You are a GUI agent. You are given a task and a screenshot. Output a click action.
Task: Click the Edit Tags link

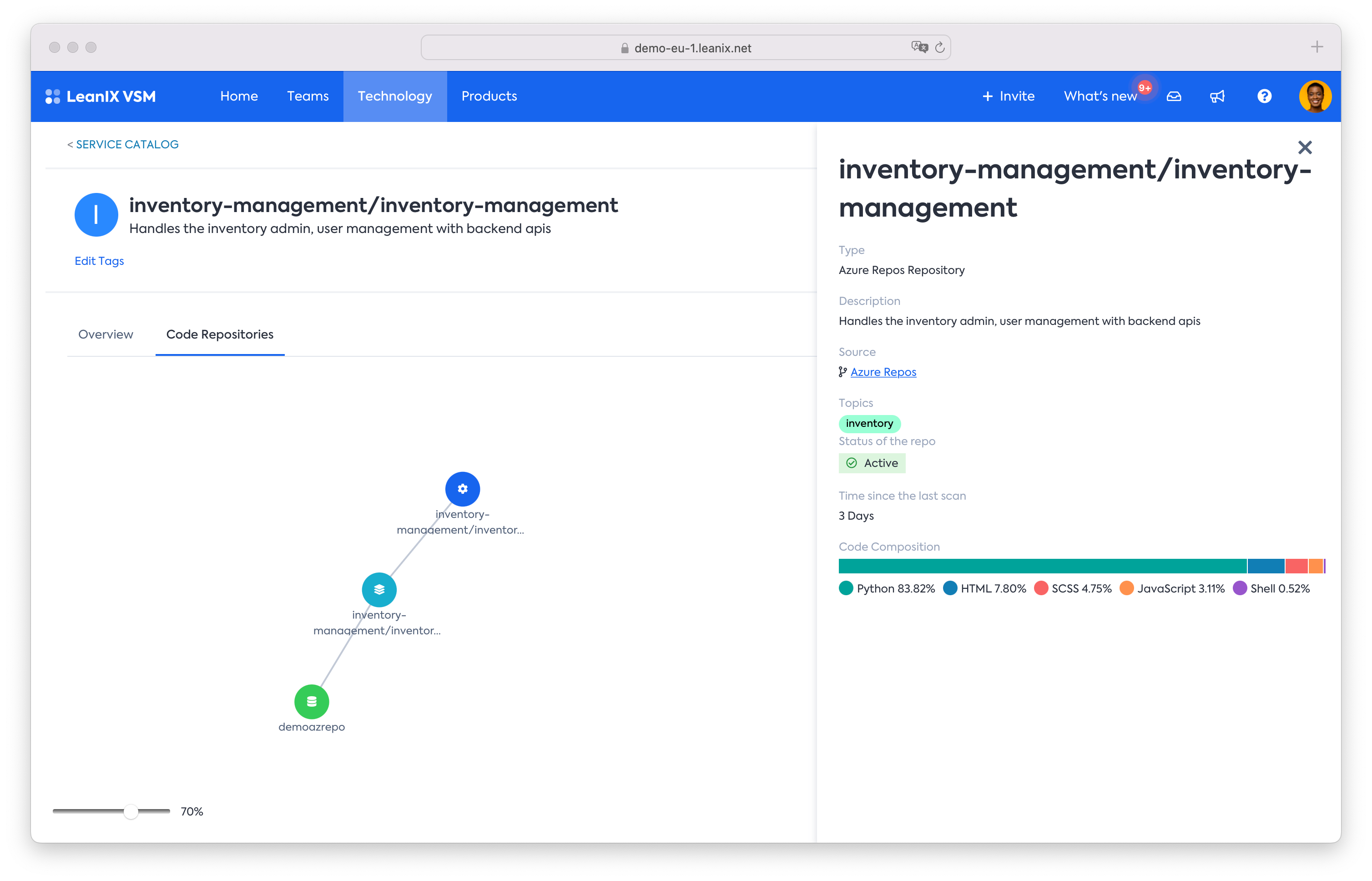pos(99,261)
